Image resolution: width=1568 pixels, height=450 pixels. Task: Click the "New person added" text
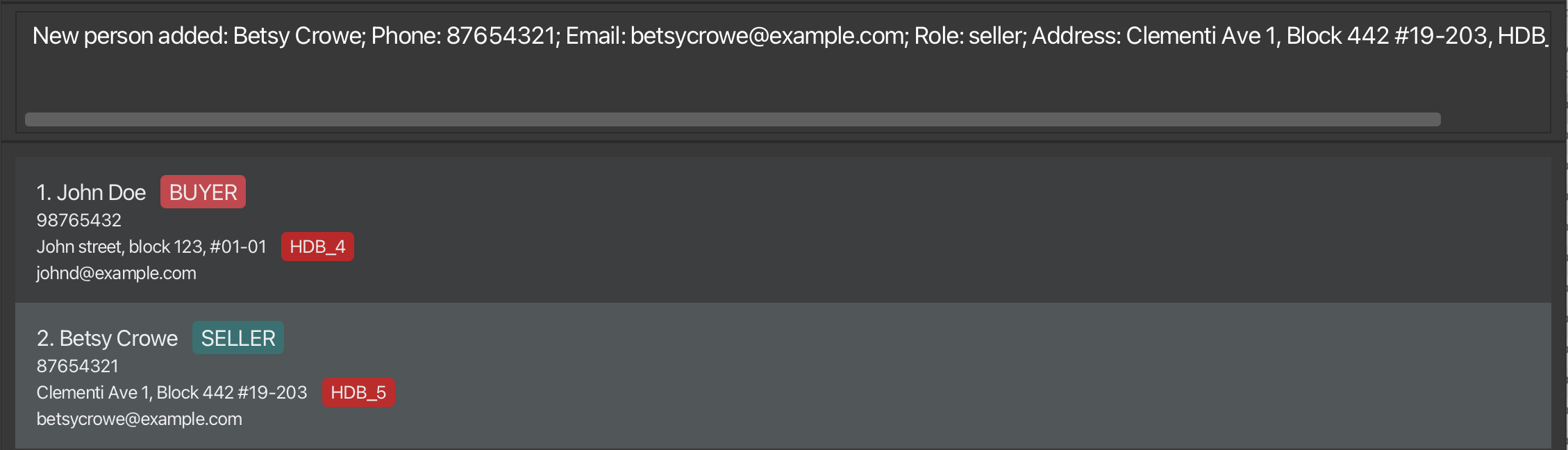point(130,36)
